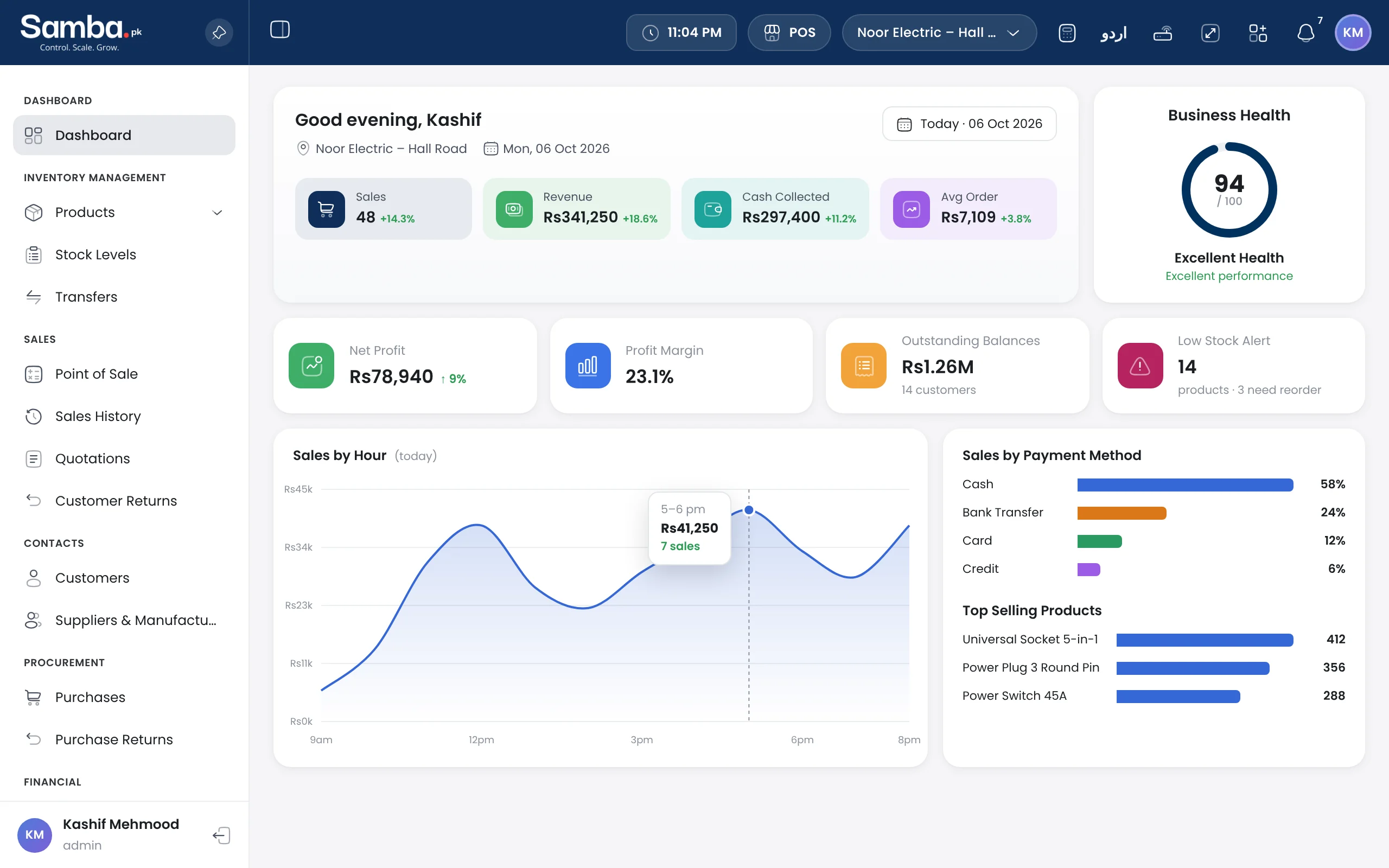Click the Samba.pk logo
This screenshot has width=1389, height=868.
[x=81, y=33]
